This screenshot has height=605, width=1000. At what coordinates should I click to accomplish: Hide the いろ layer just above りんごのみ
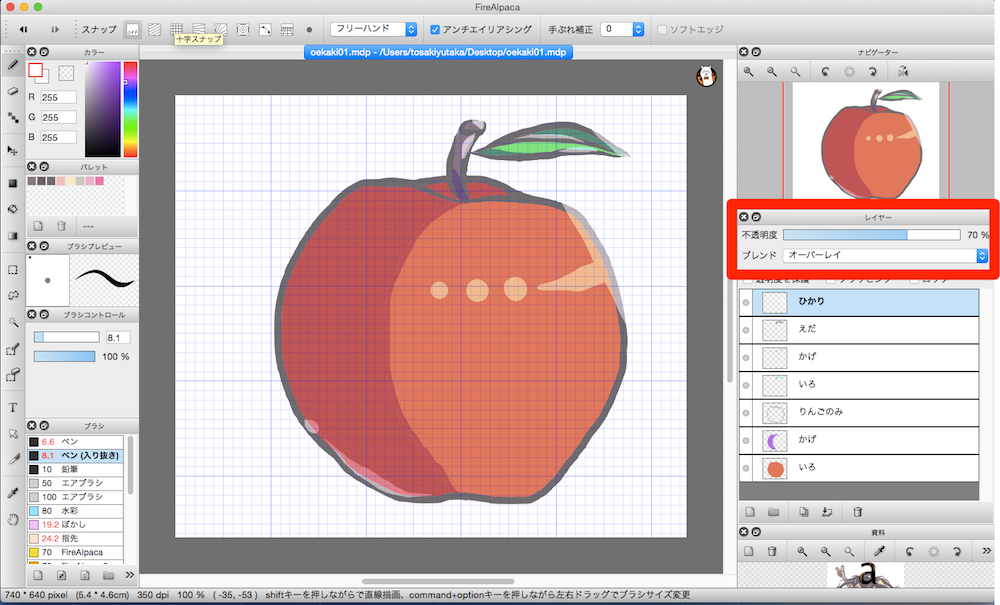click(746, 385)
